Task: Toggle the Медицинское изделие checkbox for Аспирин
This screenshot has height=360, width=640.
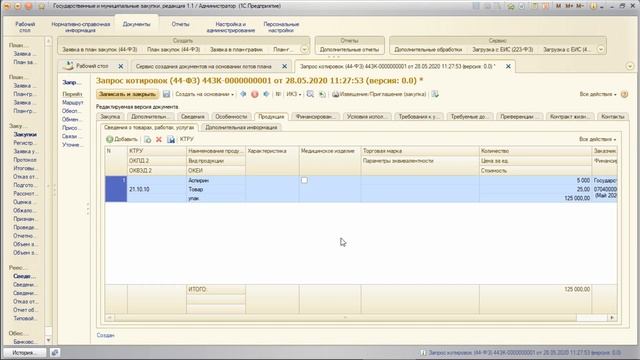Action: [304, 180]
